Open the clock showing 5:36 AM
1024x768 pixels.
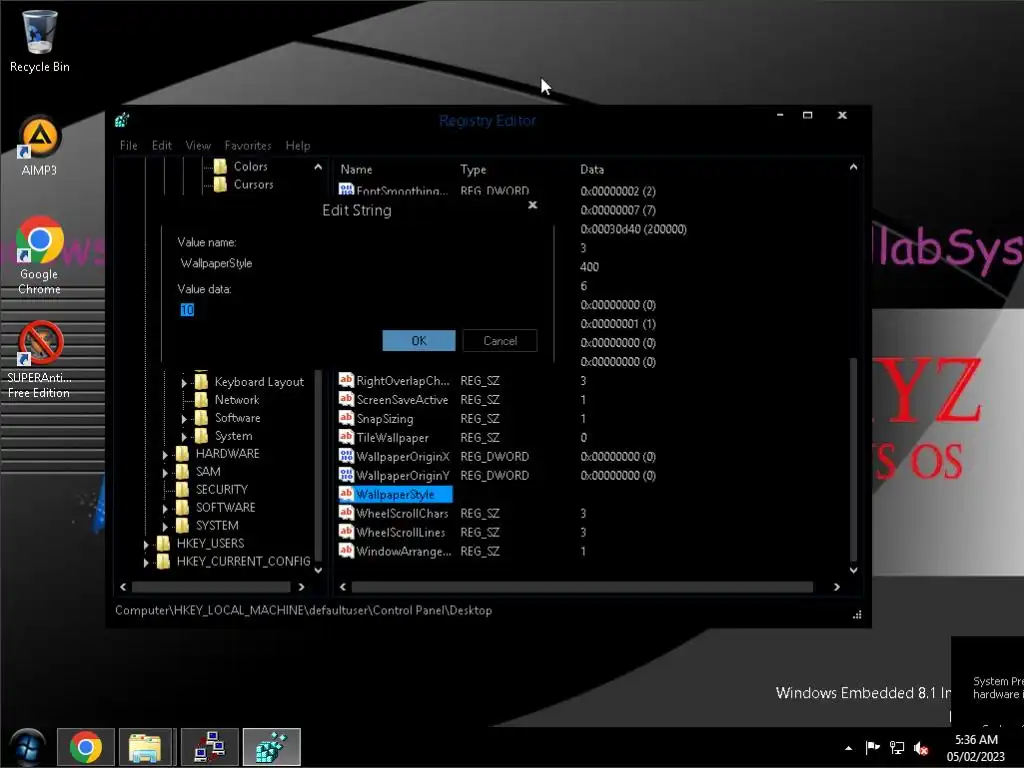(976, 748)
